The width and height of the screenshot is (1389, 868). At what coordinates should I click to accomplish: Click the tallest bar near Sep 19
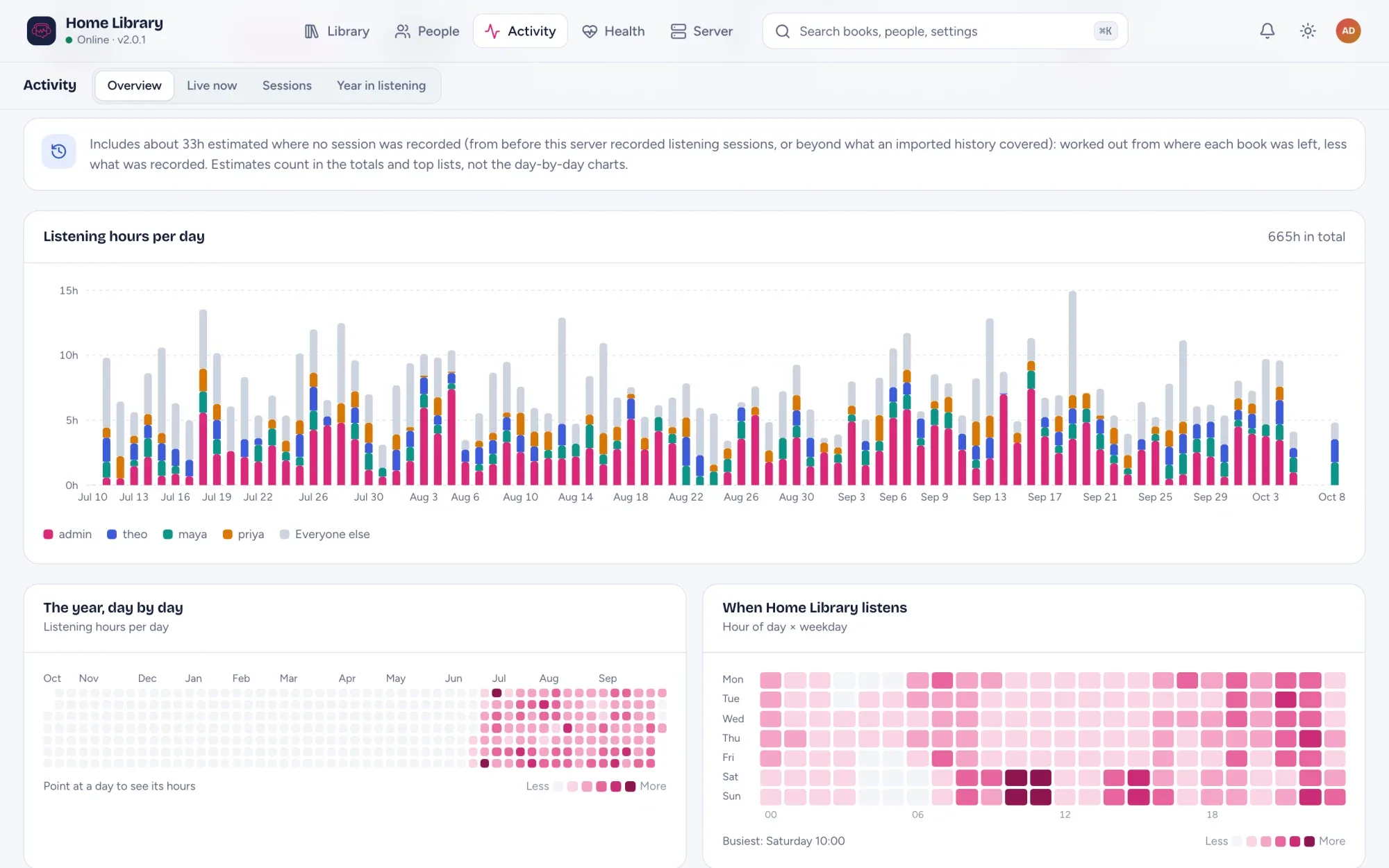pos(1072,387)
